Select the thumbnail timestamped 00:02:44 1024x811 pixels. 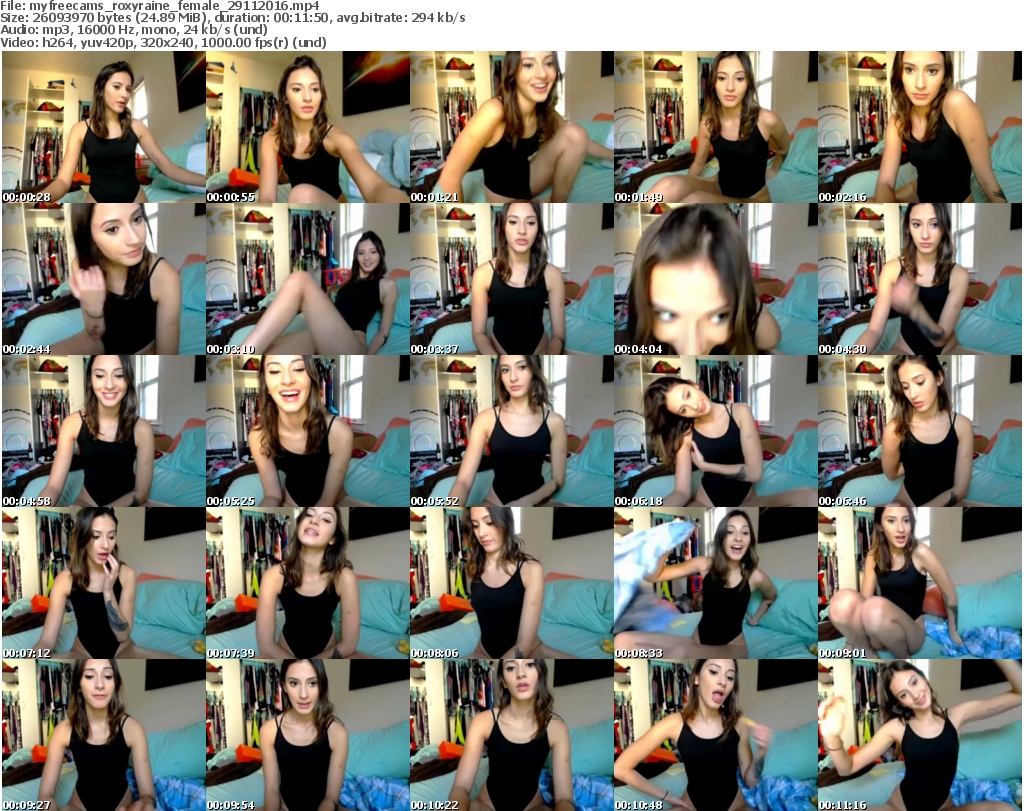pyautogui.click(x=103, y=279)
